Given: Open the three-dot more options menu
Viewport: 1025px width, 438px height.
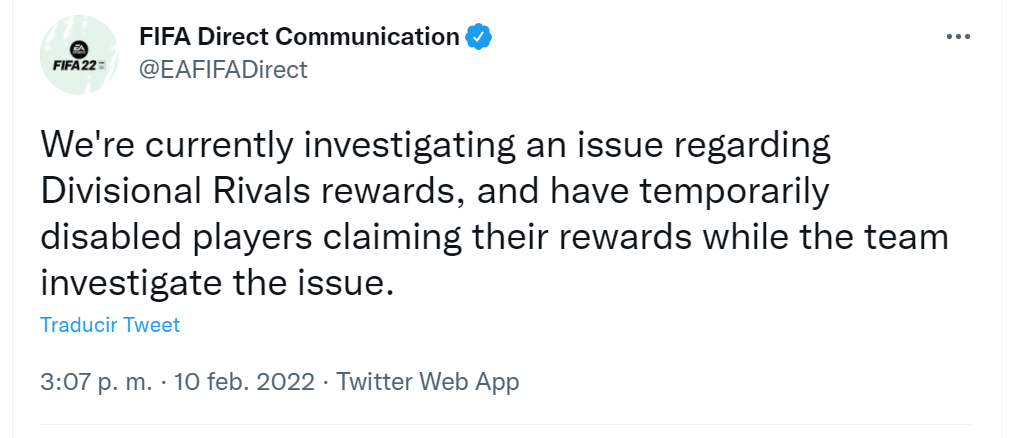Looking at the screenshot, I should point(958,37).
